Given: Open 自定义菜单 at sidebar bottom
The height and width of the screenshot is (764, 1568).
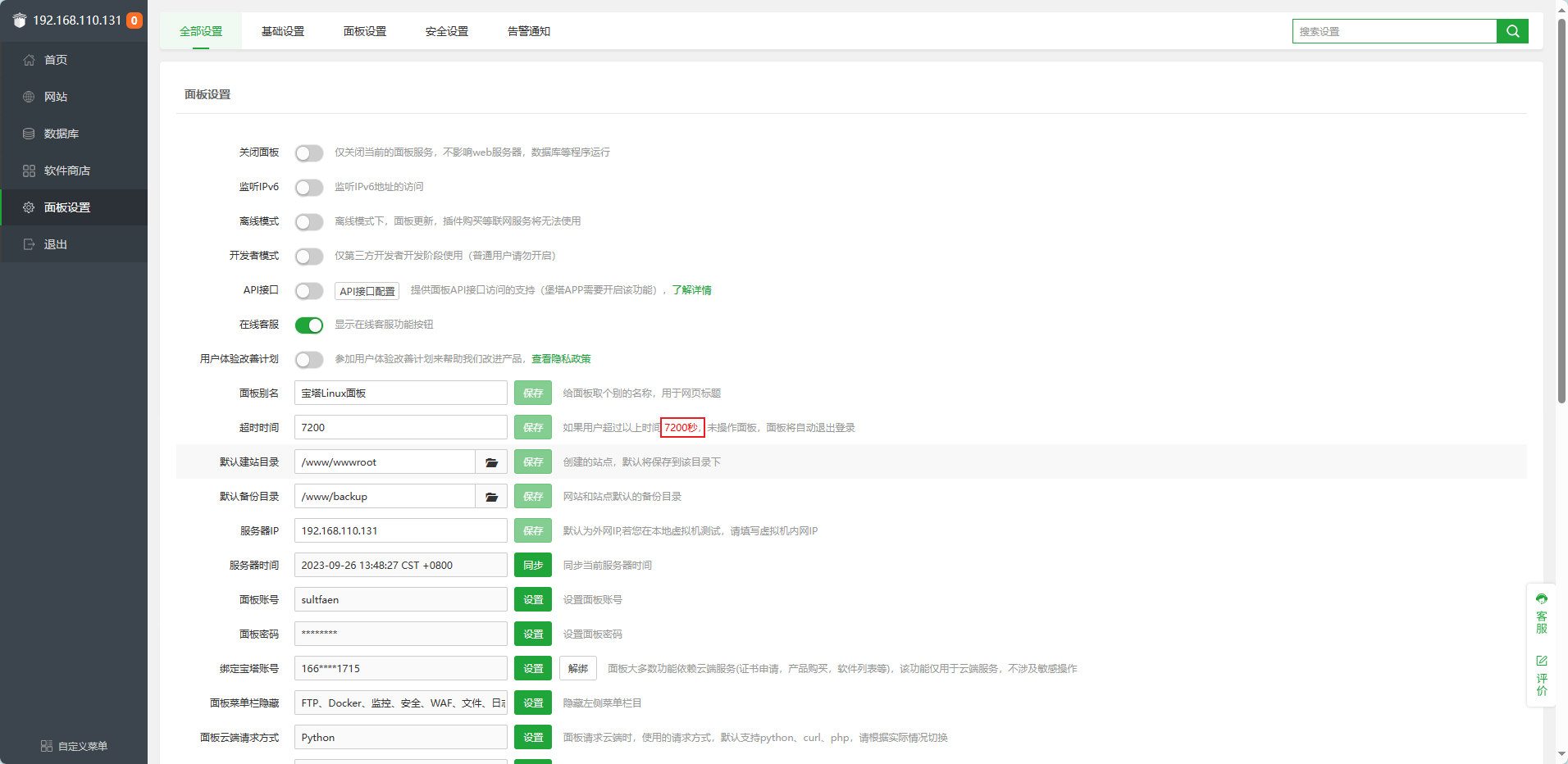Looking at the screenshot, I should pos(75,746).
